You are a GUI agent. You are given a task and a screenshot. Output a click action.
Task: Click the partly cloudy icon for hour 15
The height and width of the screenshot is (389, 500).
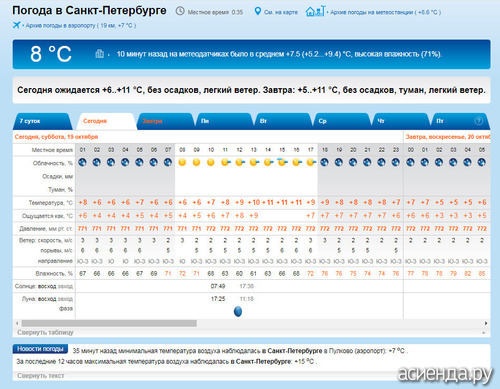282,162
